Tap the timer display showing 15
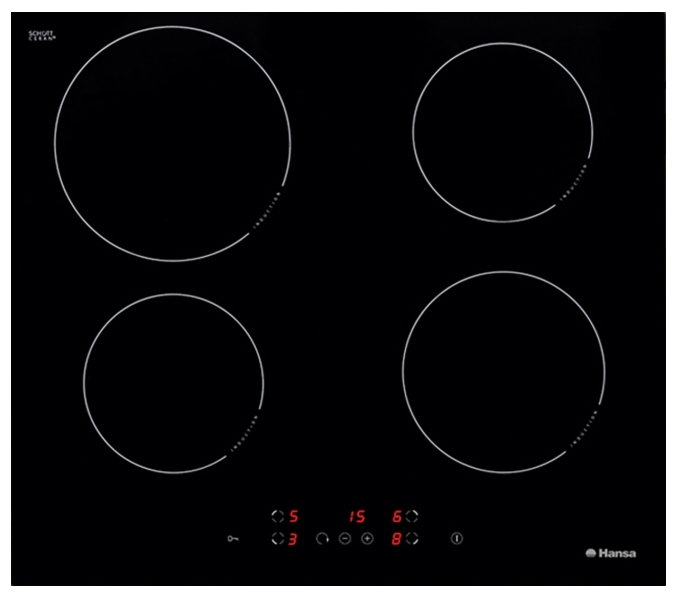This screenshot has width=676, height=596. (x=356, y=517)
